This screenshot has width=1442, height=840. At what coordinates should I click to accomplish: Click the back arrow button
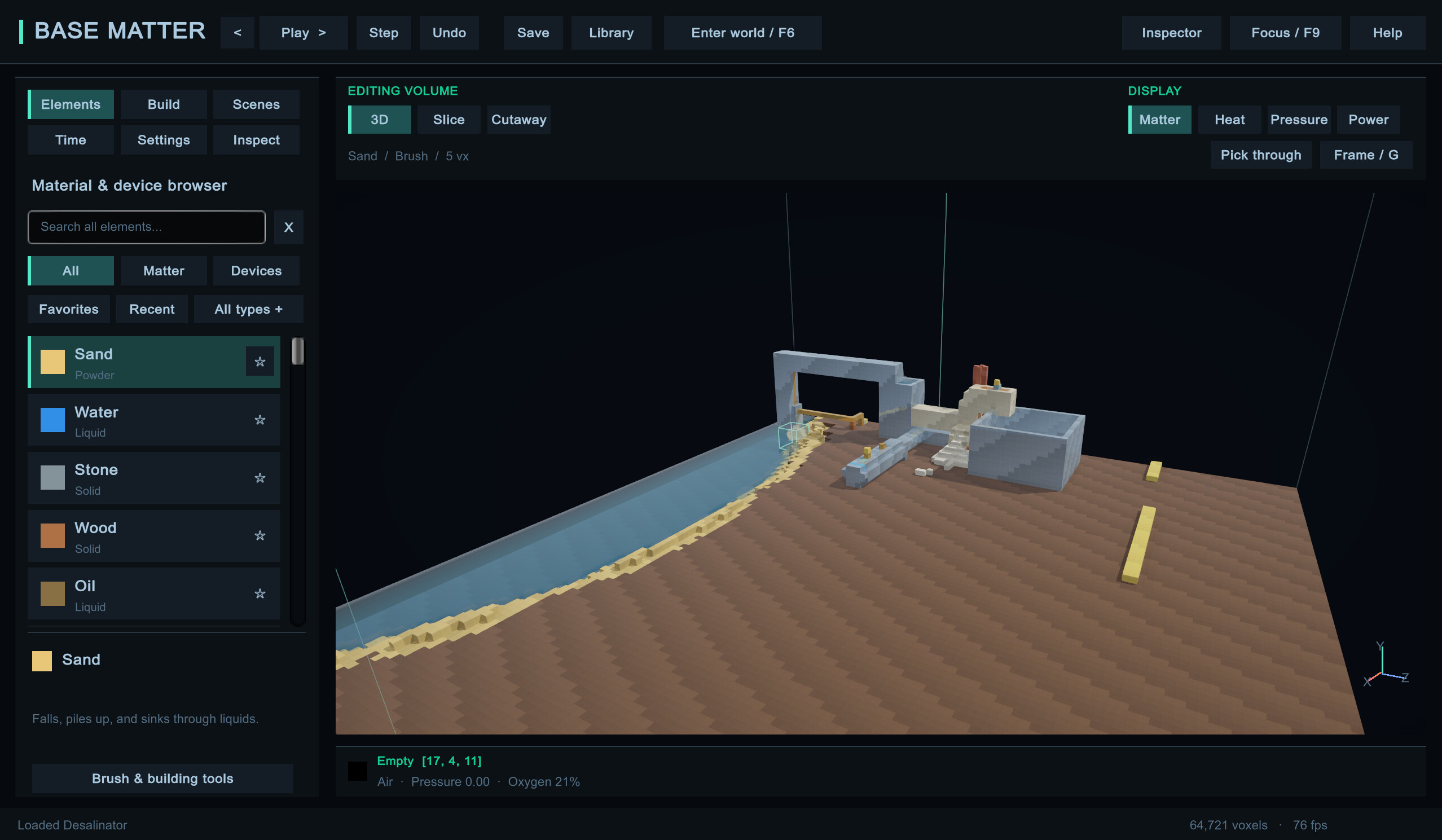pos(238,33)
